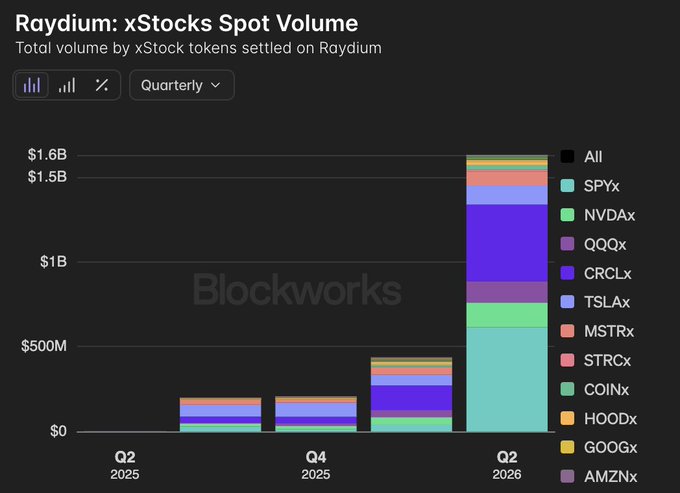Click the Raydium: xStocks Spot Volume title
The height and width of the screenshot is (493, 680).
tap(187, 23)
